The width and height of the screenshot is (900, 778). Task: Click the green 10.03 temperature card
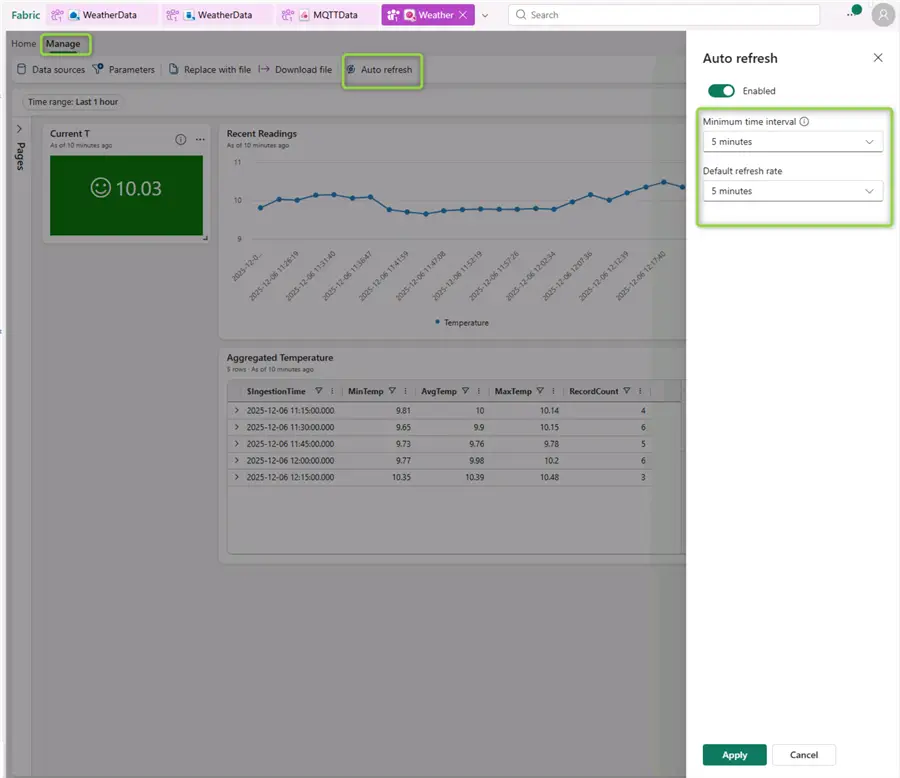[126, 195]
